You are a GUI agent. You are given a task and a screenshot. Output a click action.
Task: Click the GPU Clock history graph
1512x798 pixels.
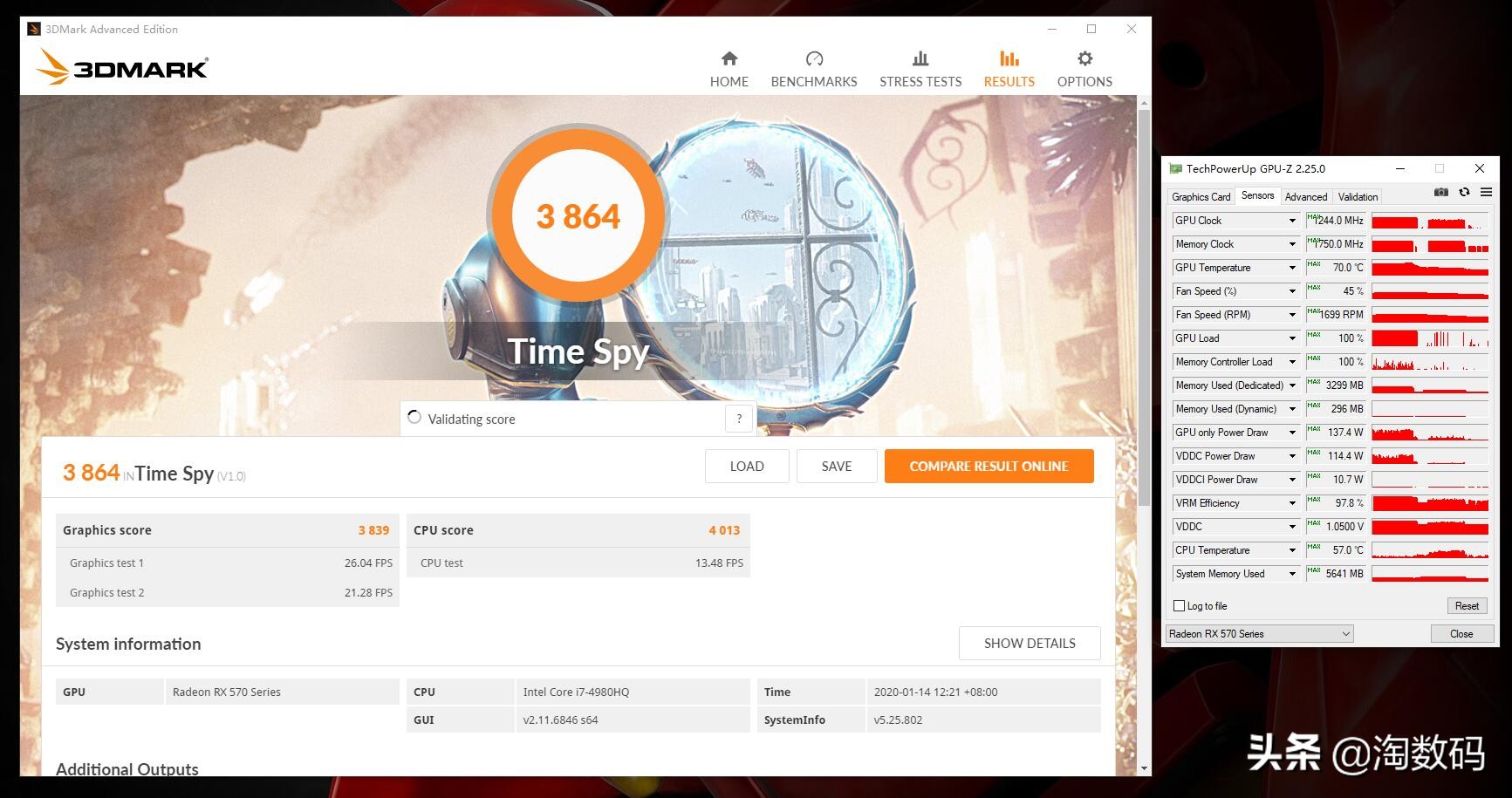click(1430, 221)
